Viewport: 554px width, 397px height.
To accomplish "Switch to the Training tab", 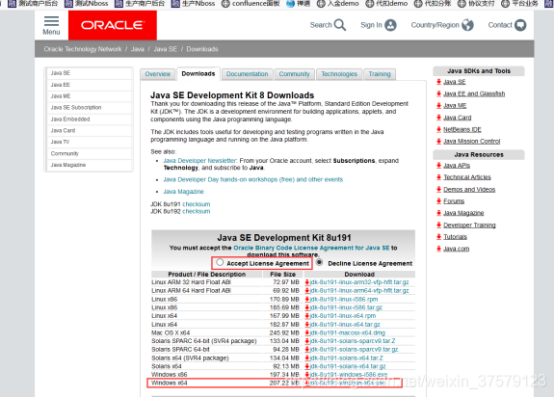I will 379,74.
